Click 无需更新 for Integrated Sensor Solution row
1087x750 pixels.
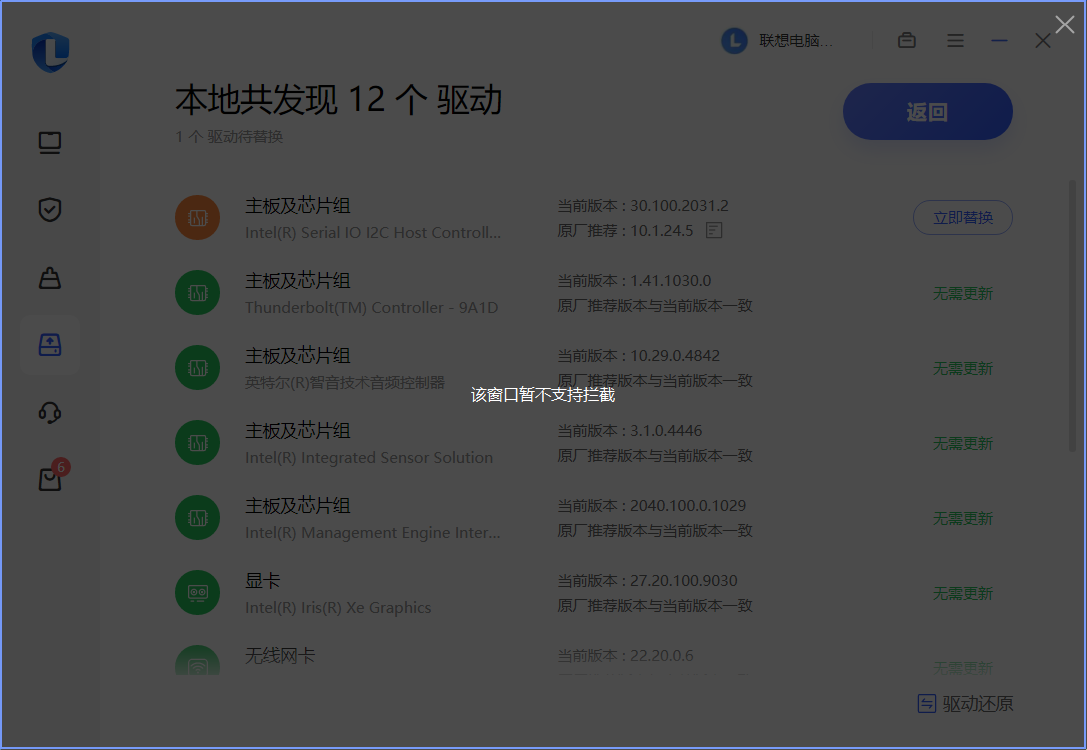(963, 443)
